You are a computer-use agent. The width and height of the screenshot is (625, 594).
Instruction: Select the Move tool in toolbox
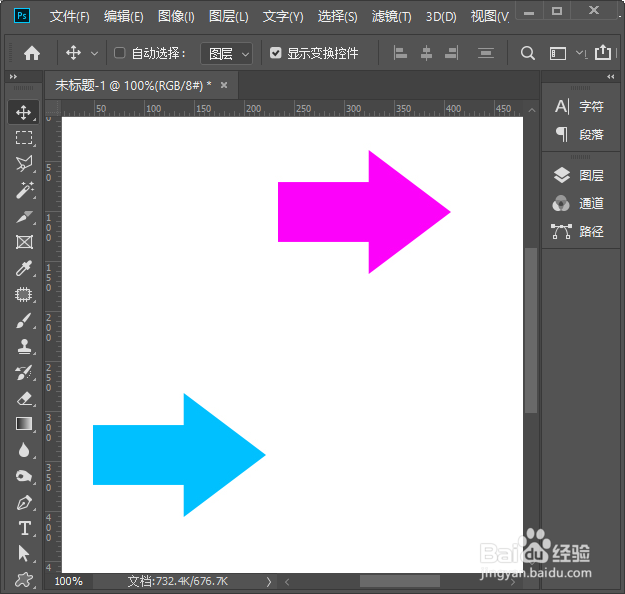(x=24, y=112)
